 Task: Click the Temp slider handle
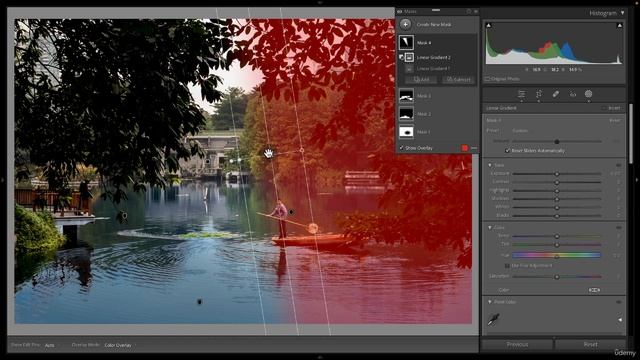(557, 236)
